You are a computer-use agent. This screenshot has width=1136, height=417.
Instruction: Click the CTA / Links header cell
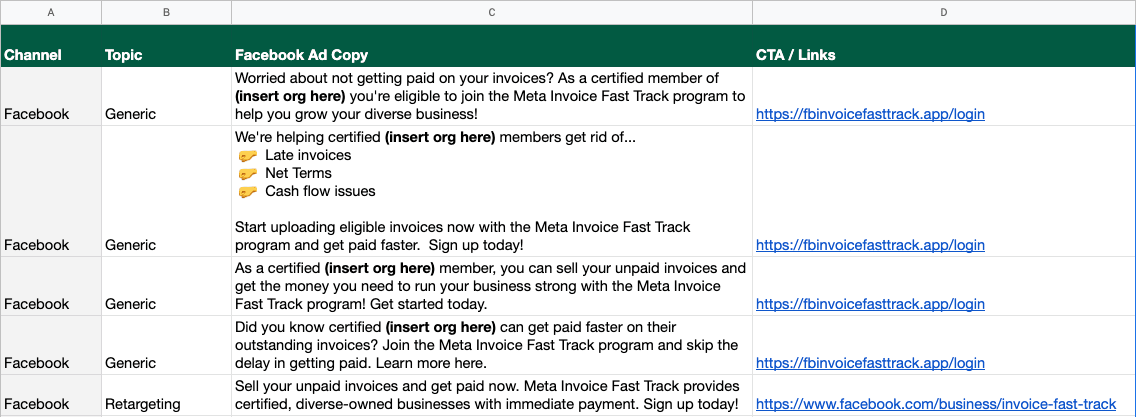pyautogui.click(x=944, y=46)
